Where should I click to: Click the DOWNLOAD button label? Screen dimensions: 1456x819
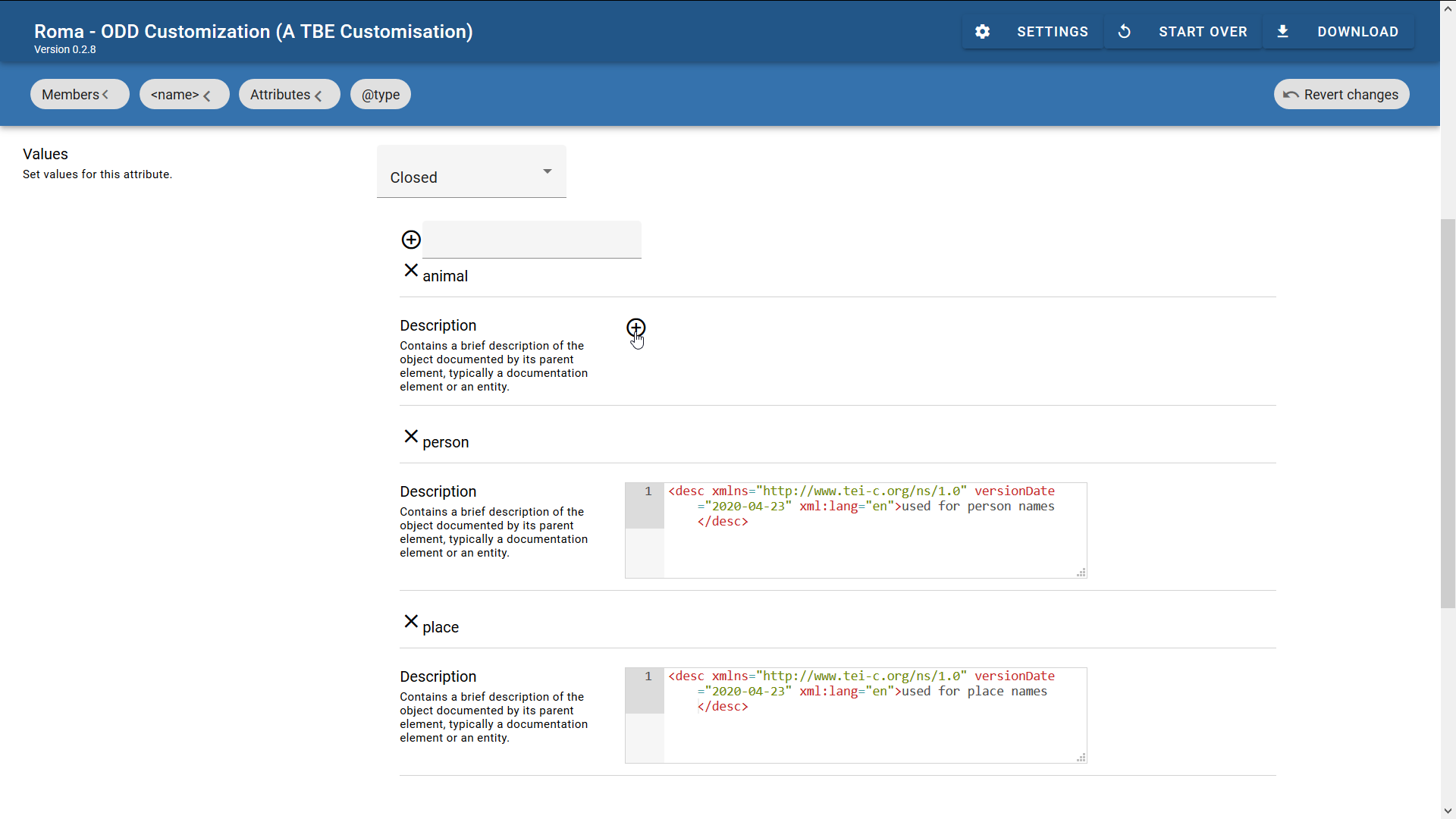(1357, 32)
